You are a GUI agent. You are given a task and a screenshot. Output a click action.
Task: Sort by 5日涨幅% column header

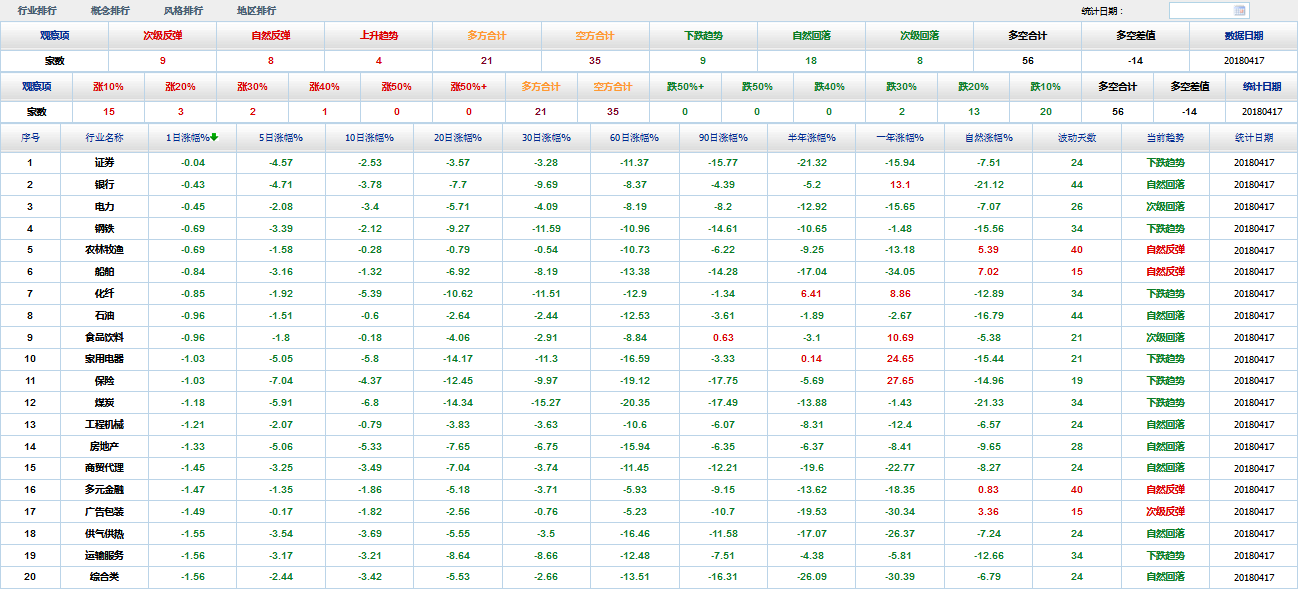(281, 137)
